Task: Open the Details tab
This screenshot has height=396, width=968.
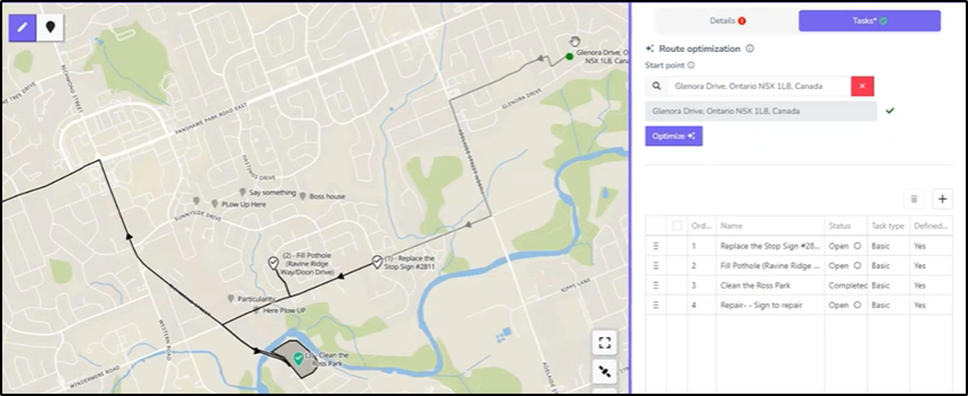Action: [727, 20]
